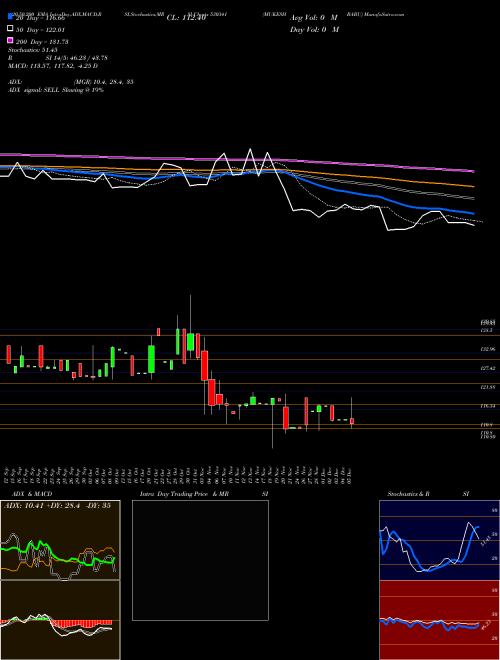Click the 'Stochastics & R' panel title
Screen dimensions: 500x660
point(408,494)
